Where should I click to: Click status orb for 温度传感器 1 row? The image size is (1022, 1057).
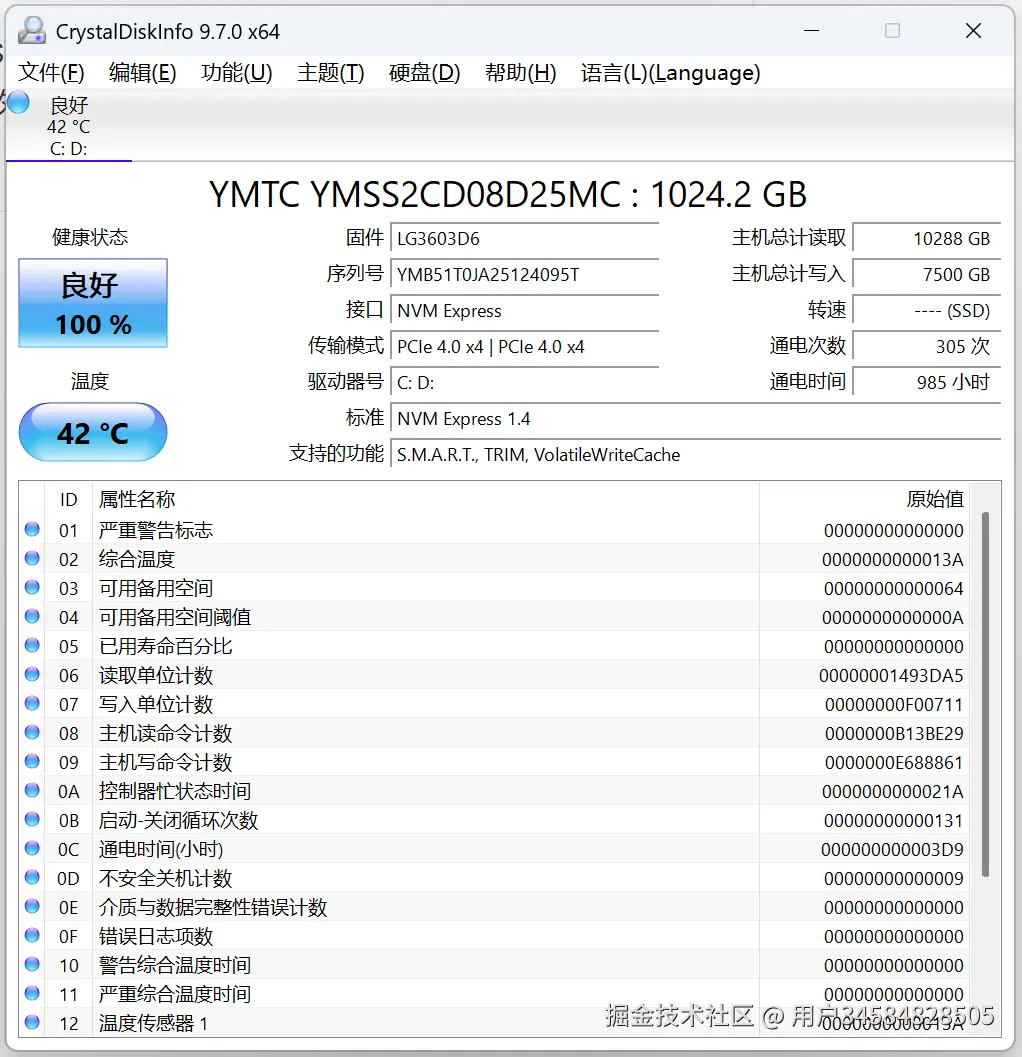[32, 1022]
